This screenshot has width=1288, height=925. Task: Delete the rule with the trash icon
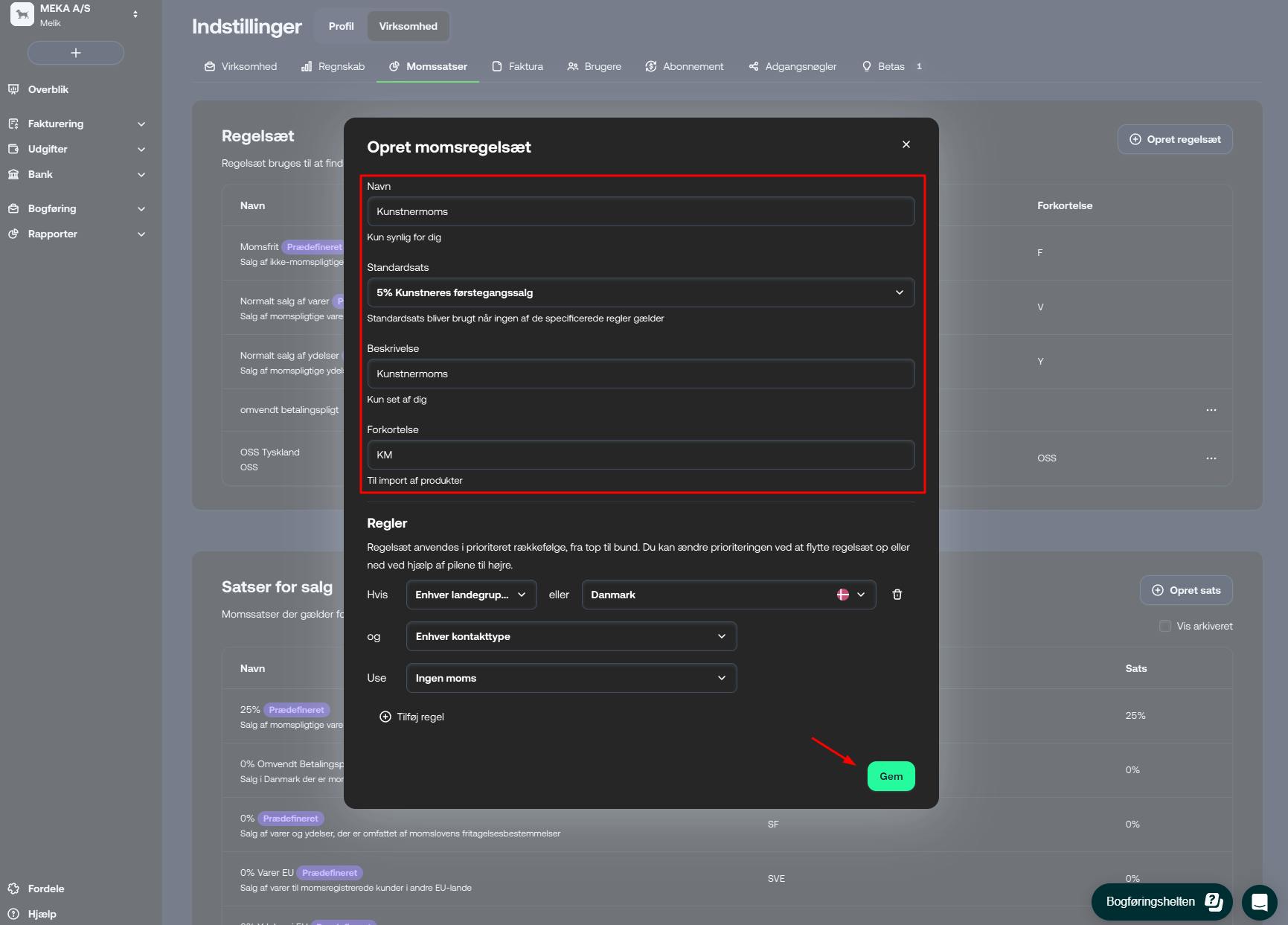897,595
